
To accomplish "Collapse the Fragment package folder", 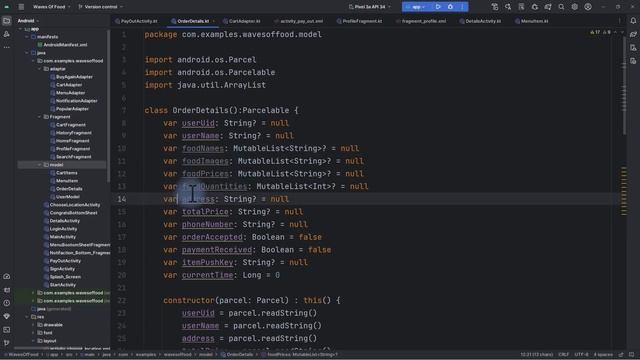I will pos(40,117).
